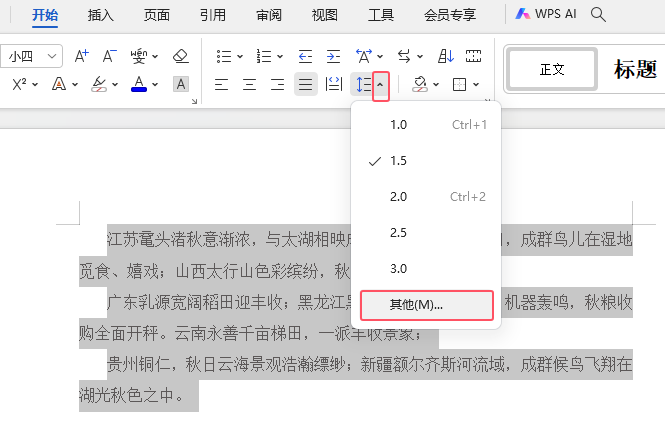Screen dimensions: 665x444
Task: Expand the text effects dropdown arrow
Action: [75, 84]
